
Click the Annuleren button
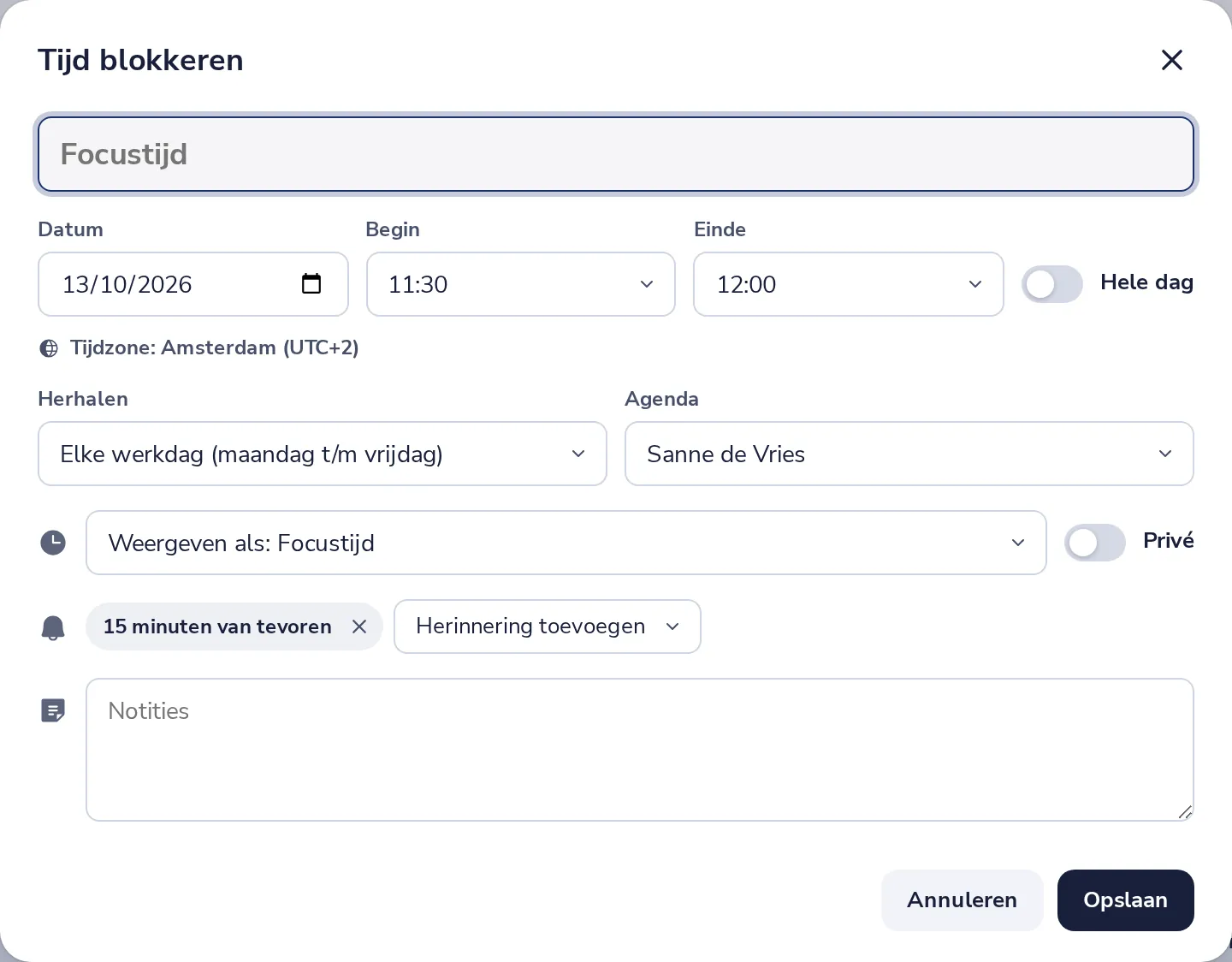tap(962, 900)
